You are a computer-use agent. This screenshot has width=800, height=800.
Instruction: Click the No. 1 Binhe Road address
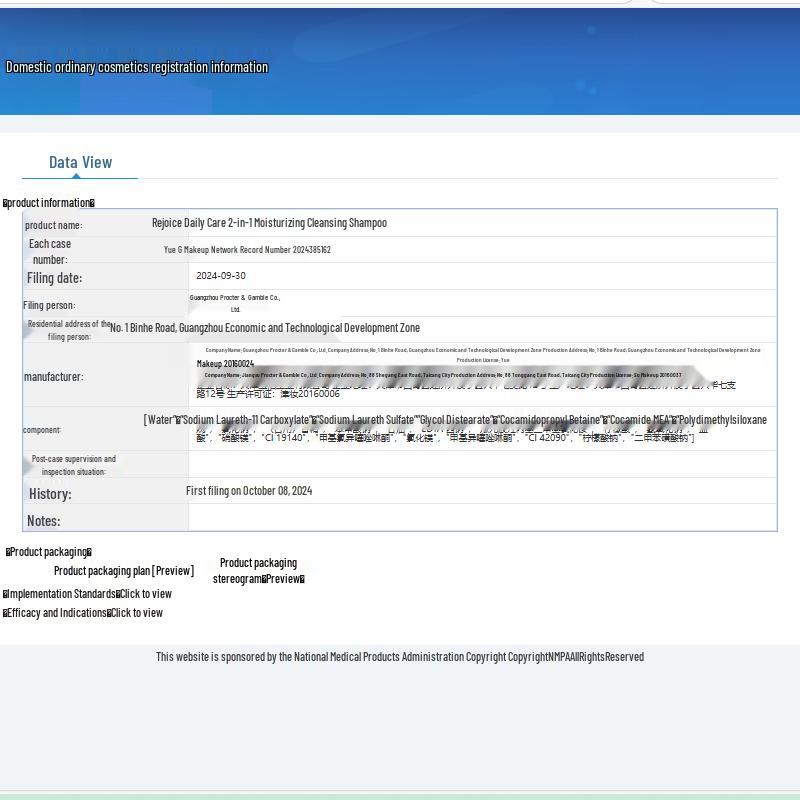pyautogui.click(x=265, y=328)
